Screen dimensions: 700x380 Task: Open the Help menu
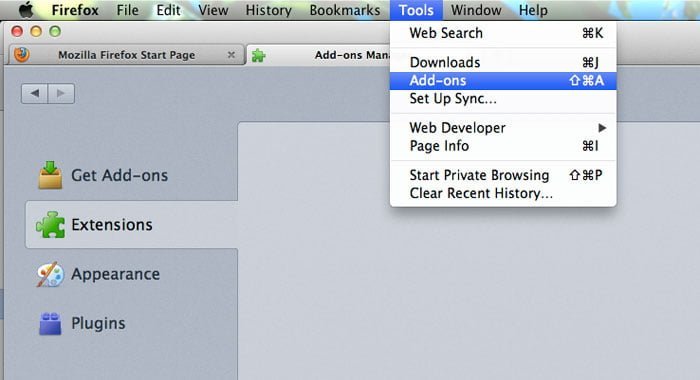coord(533,10)
